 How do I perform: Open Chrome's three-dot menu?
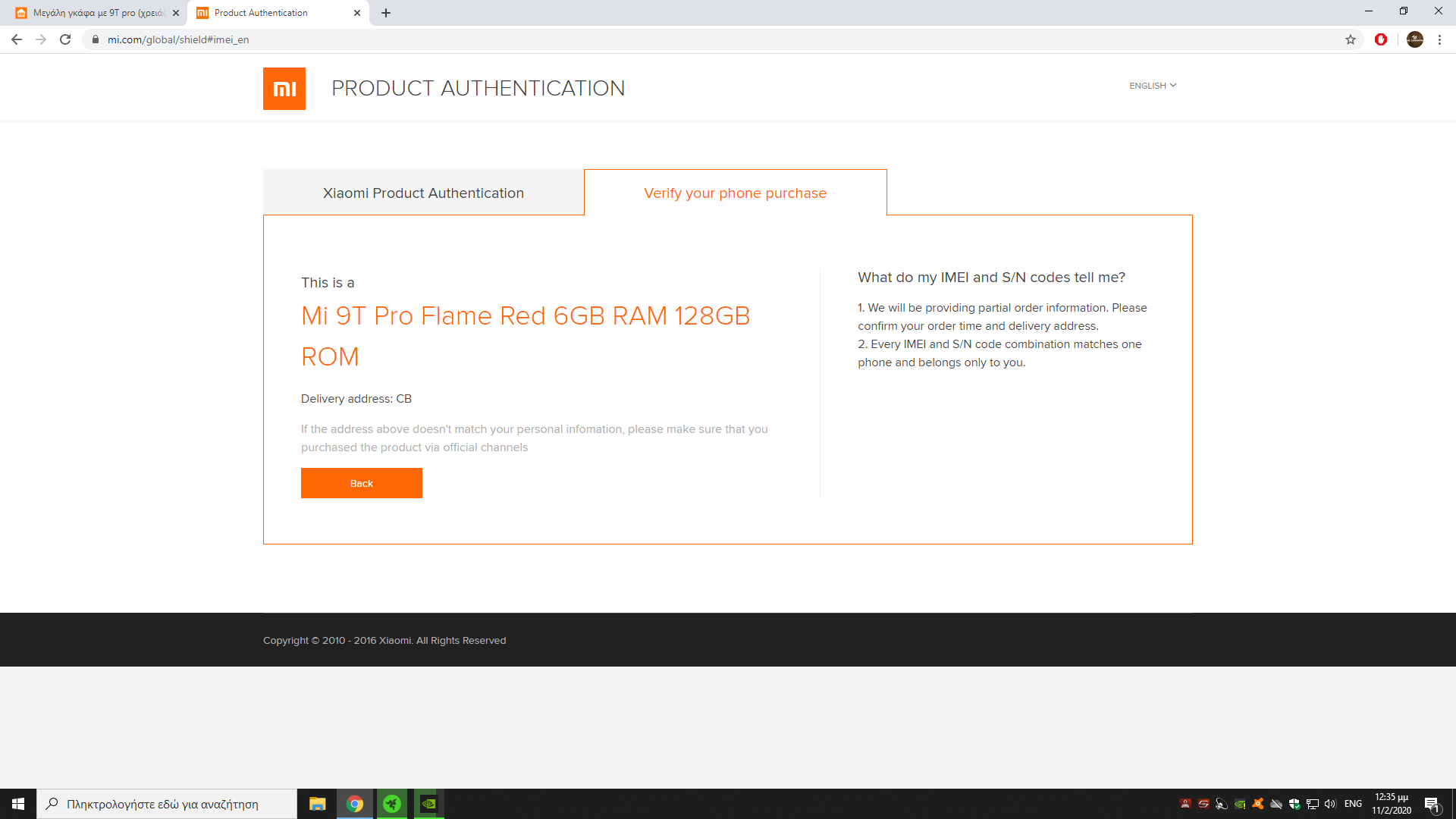[x=1439, y=39]
